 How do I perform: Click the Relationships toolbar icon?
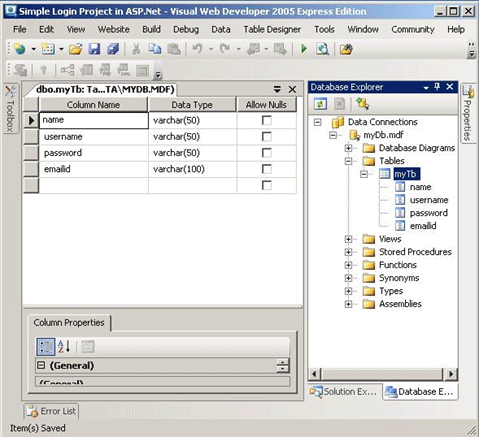click(x=67, y=70)
